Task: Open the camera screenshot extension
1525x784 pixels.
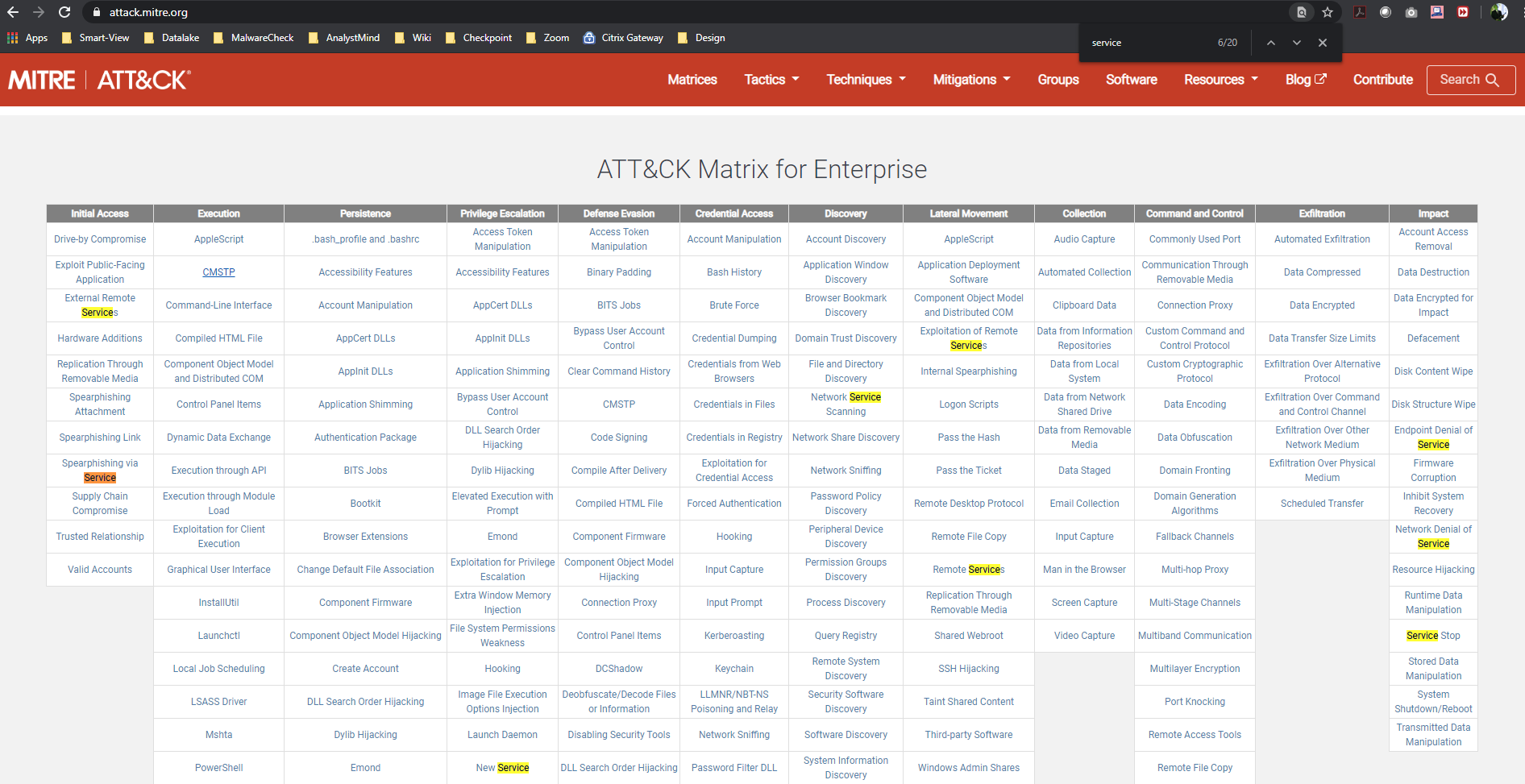Action: (1411, 12)
